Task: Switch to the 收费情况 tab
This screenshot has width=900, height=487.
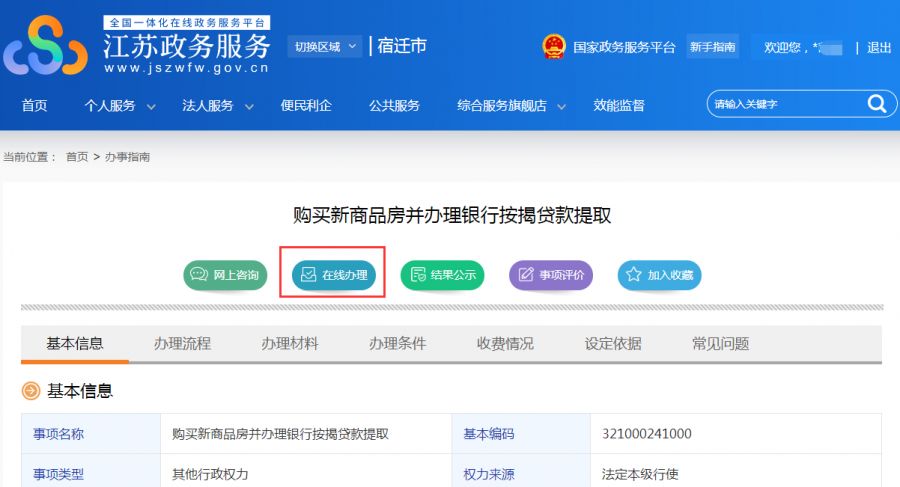Action: [x=505, y=343]
